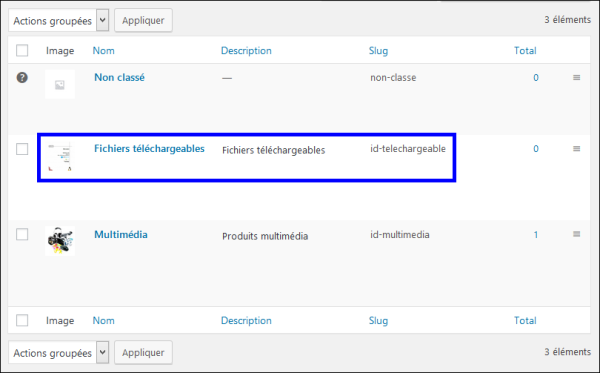Tick the select-all checkbox in the footer row

(x=22, y=320)
